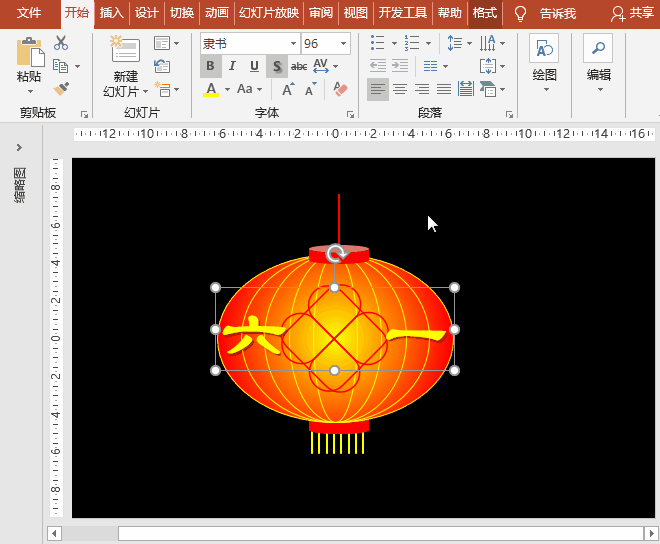660x544 pixels.
Task: Insert a new slide using the slide icon
Action: tap(125, 49)
